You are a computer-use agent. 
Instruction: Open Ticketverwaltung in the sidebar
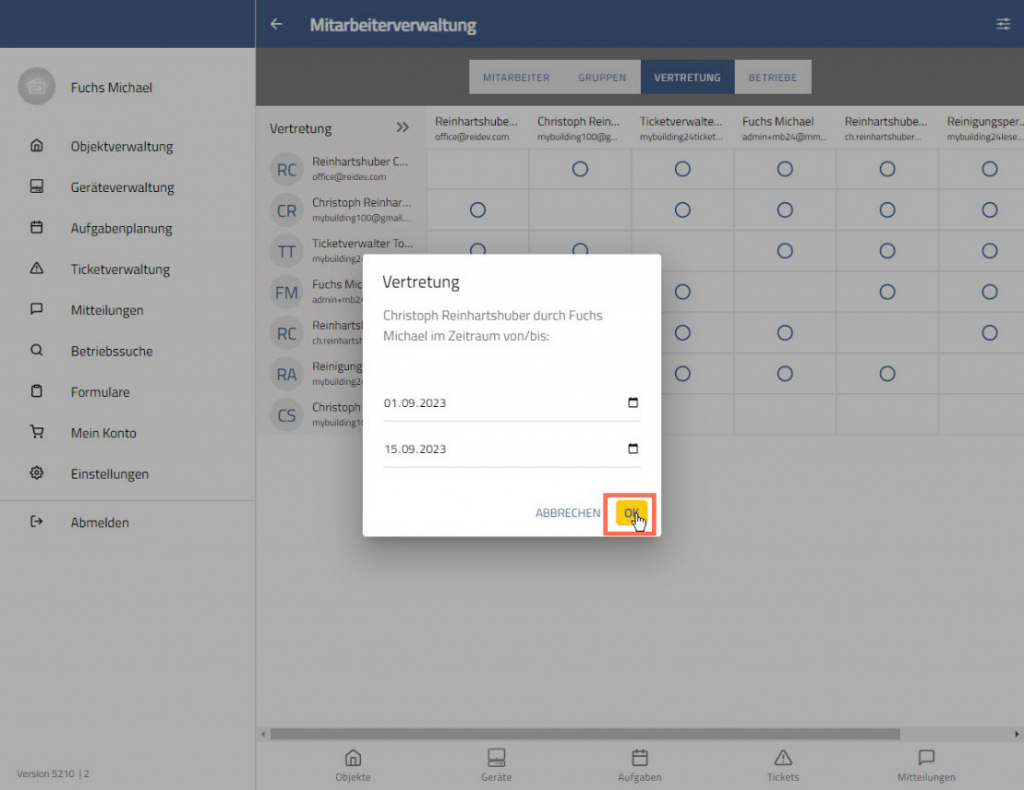tap(120, 270)
